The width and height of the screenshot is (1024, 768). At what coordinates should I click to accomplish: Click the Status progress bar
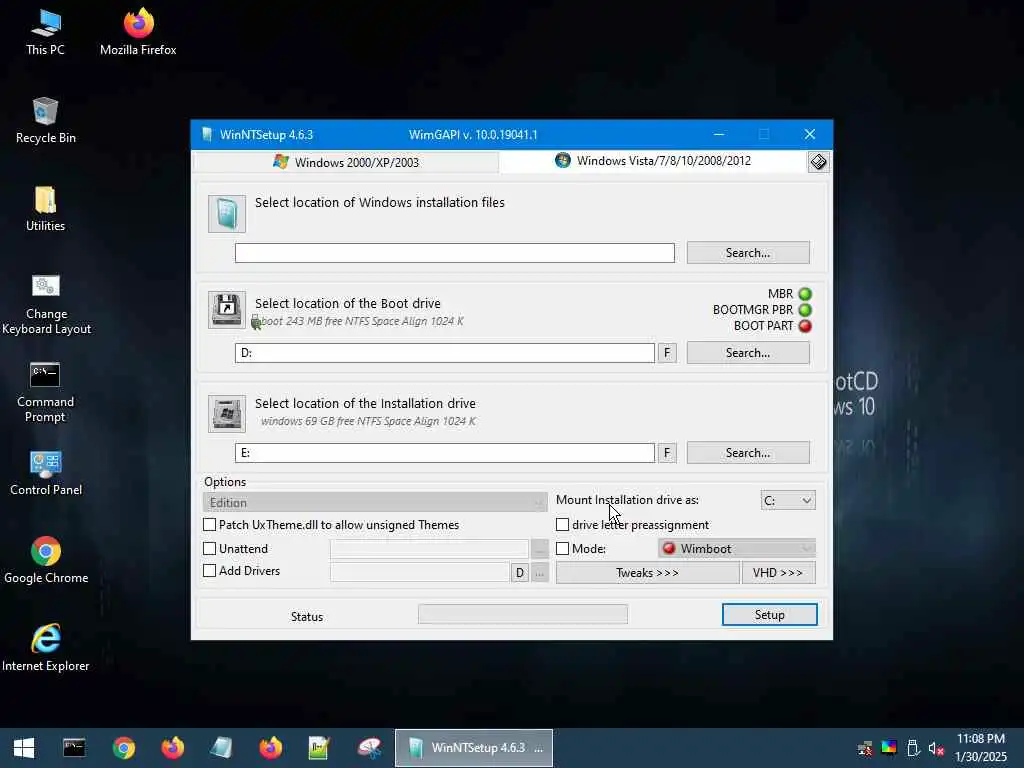click(x=522, y=614)
